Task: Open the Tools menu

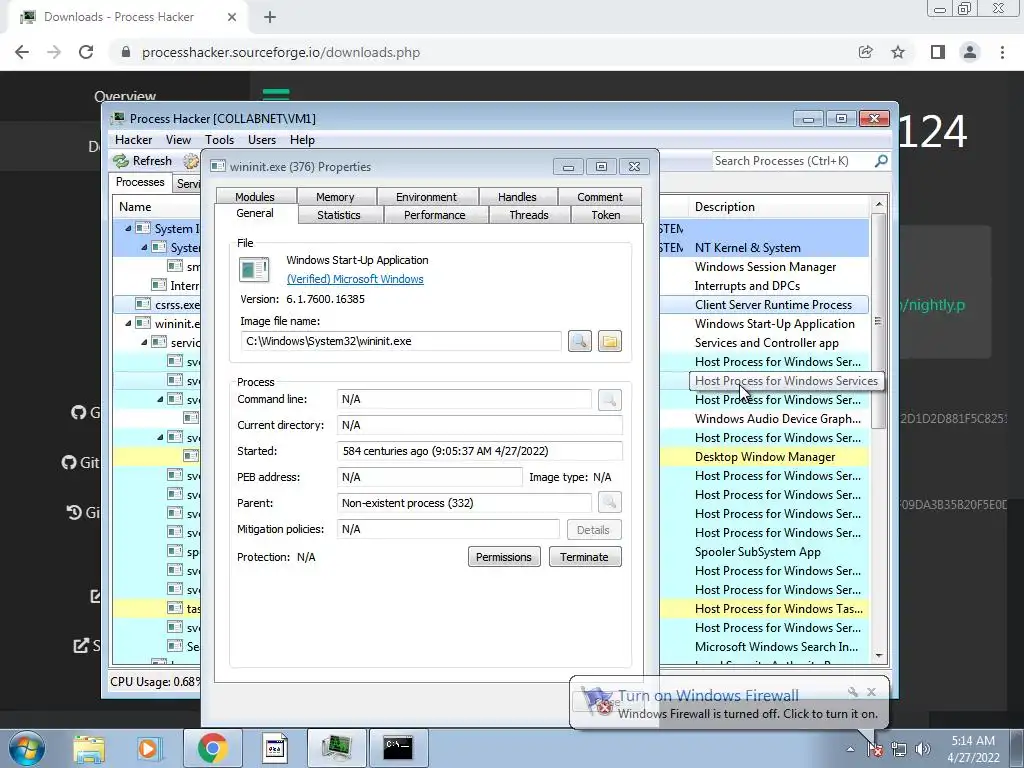Action: coord(219,140)
